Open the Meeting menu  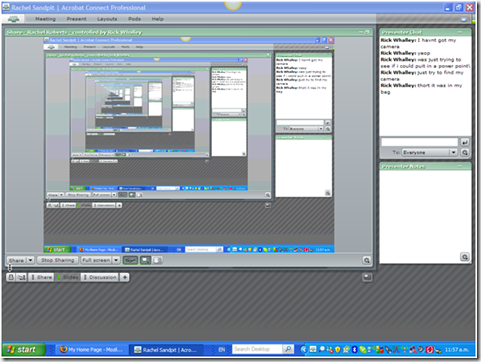(x=45, y=19)
